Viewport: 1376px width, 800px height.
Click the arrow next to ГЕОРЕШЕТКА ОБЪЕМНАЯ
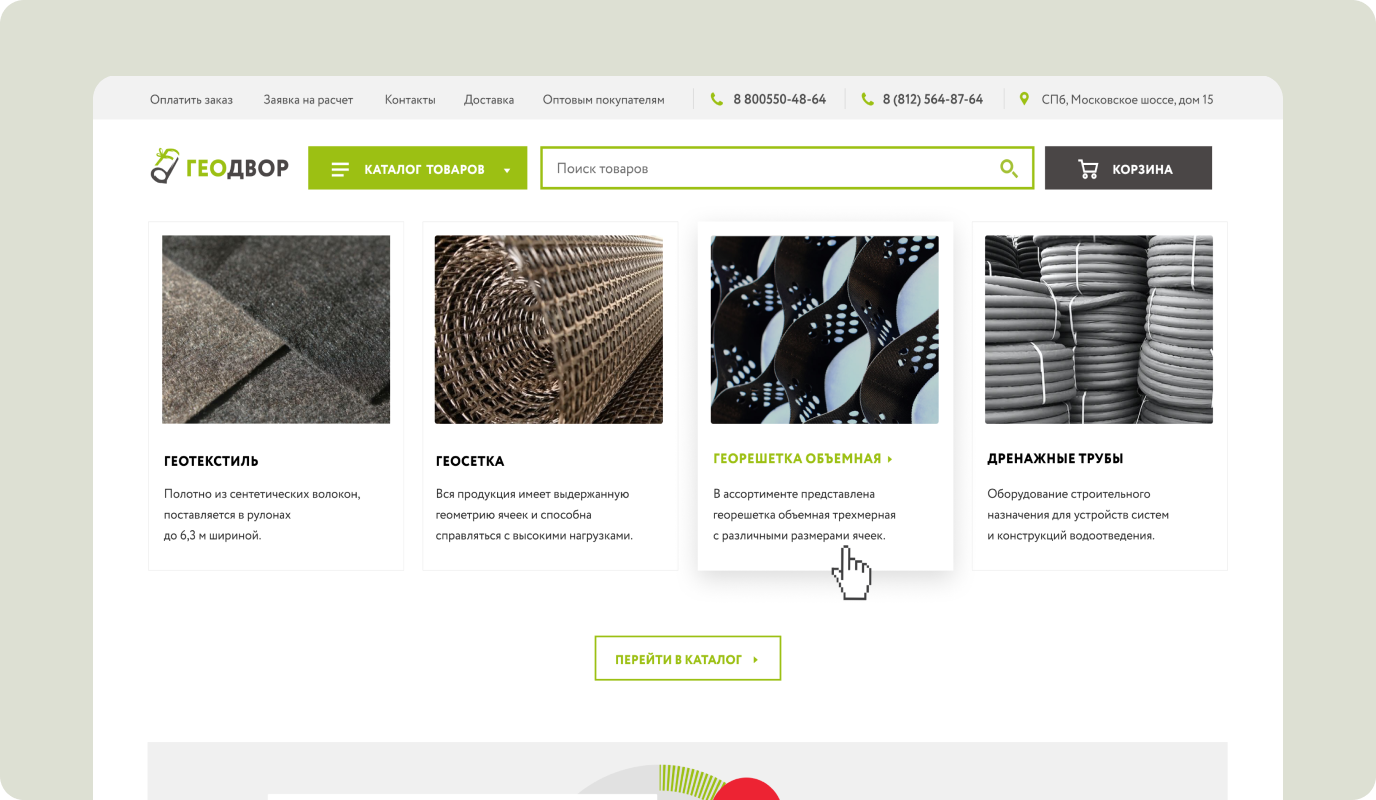coord(890,459)
